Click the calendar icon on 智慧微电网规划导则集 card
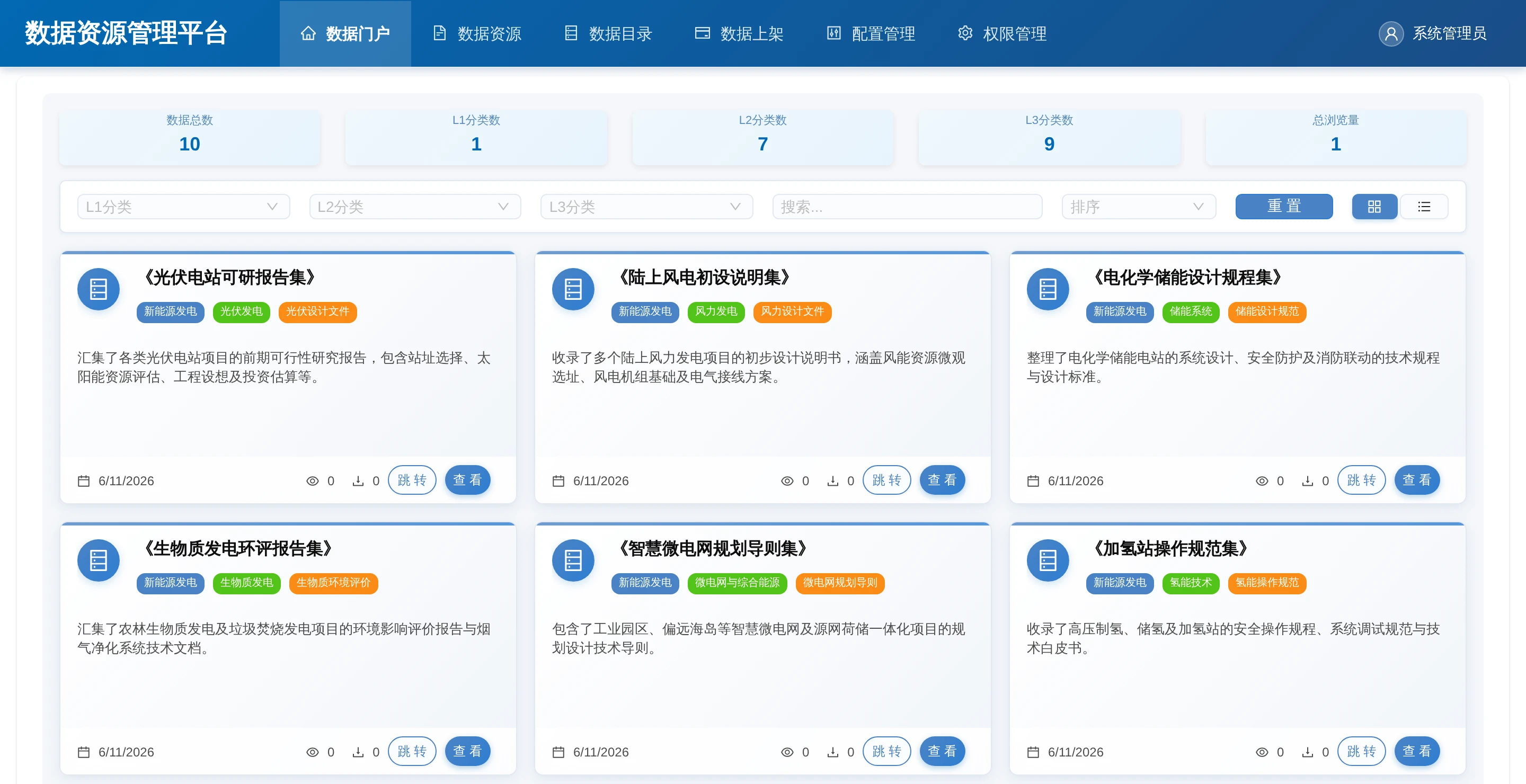 558,752
